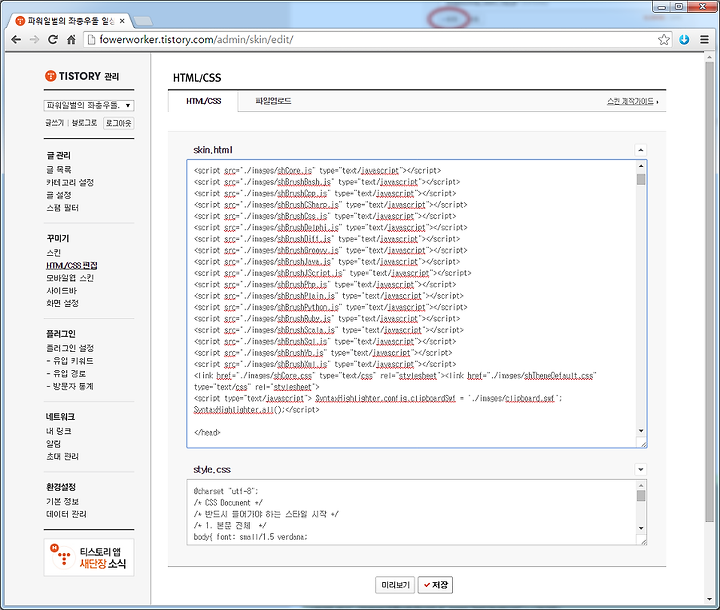Open 글 설정 in sidebar
The height and width of the screenshot is (610, 720).
pos(59,195)
